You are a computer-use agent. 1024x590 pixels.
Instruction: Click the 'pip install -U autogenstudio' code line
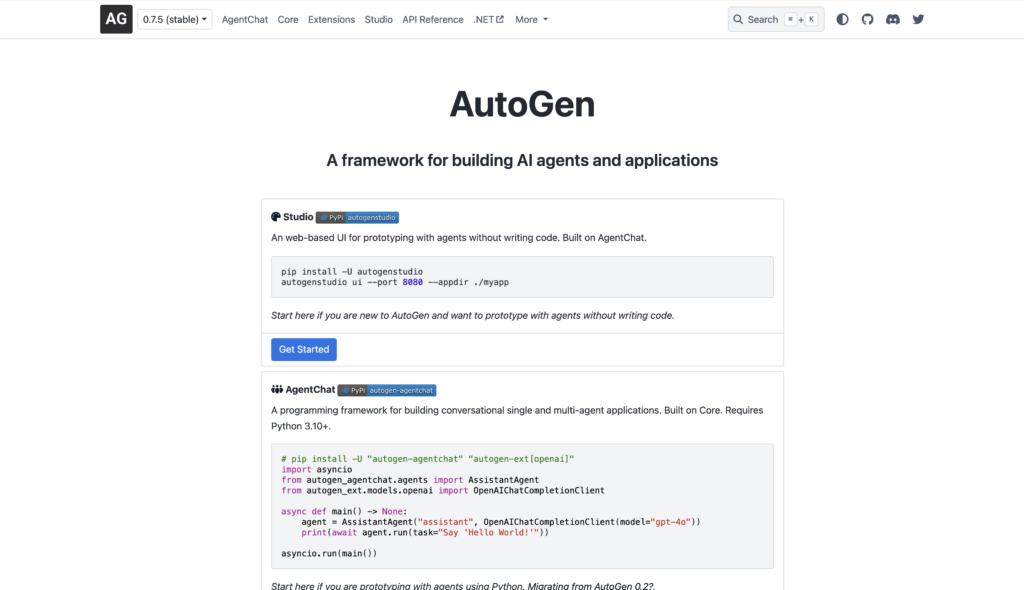(x=352, y=272)
